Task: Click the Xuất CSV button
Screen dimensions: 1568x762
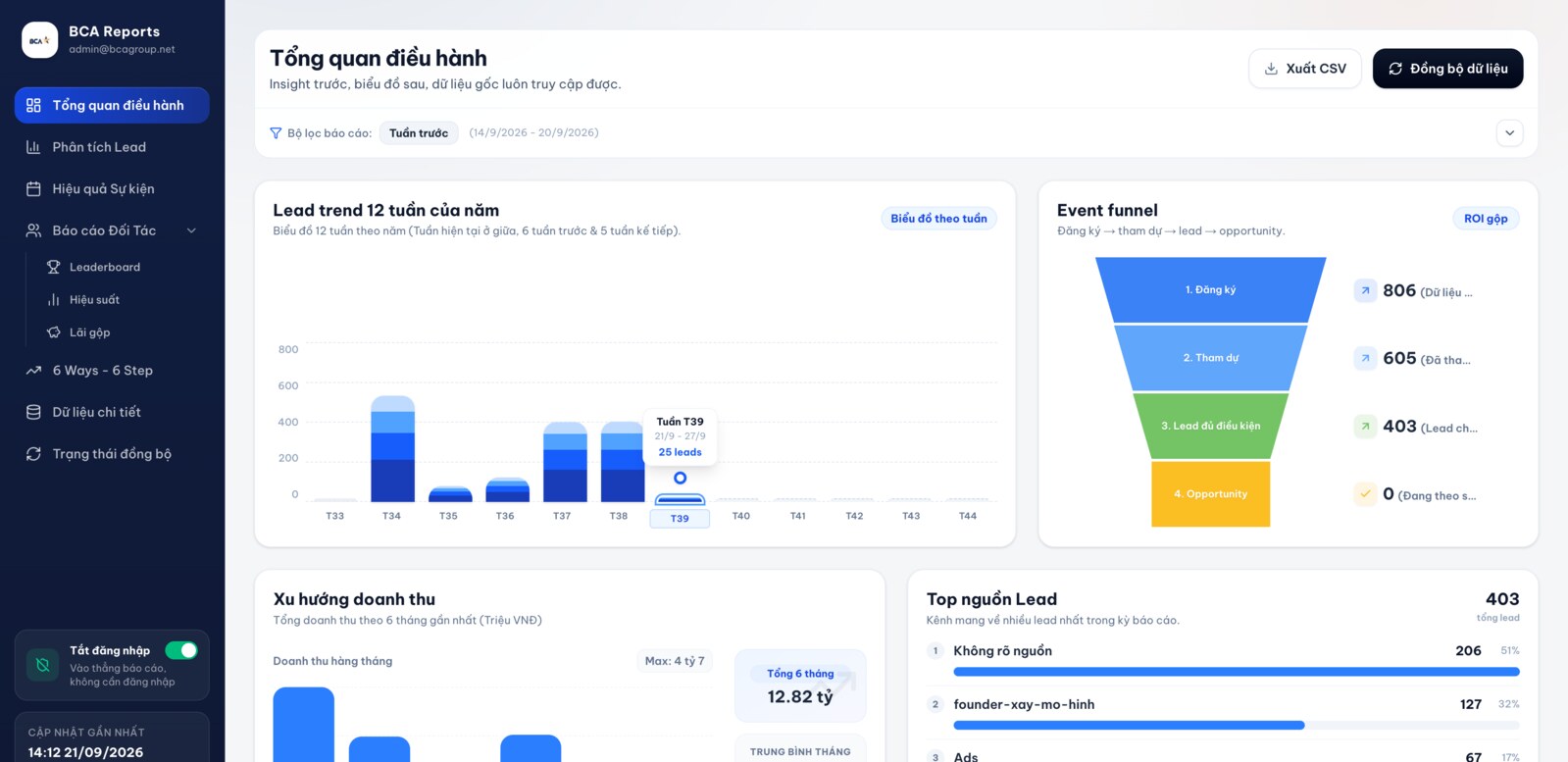Action: coord(1305,69)
